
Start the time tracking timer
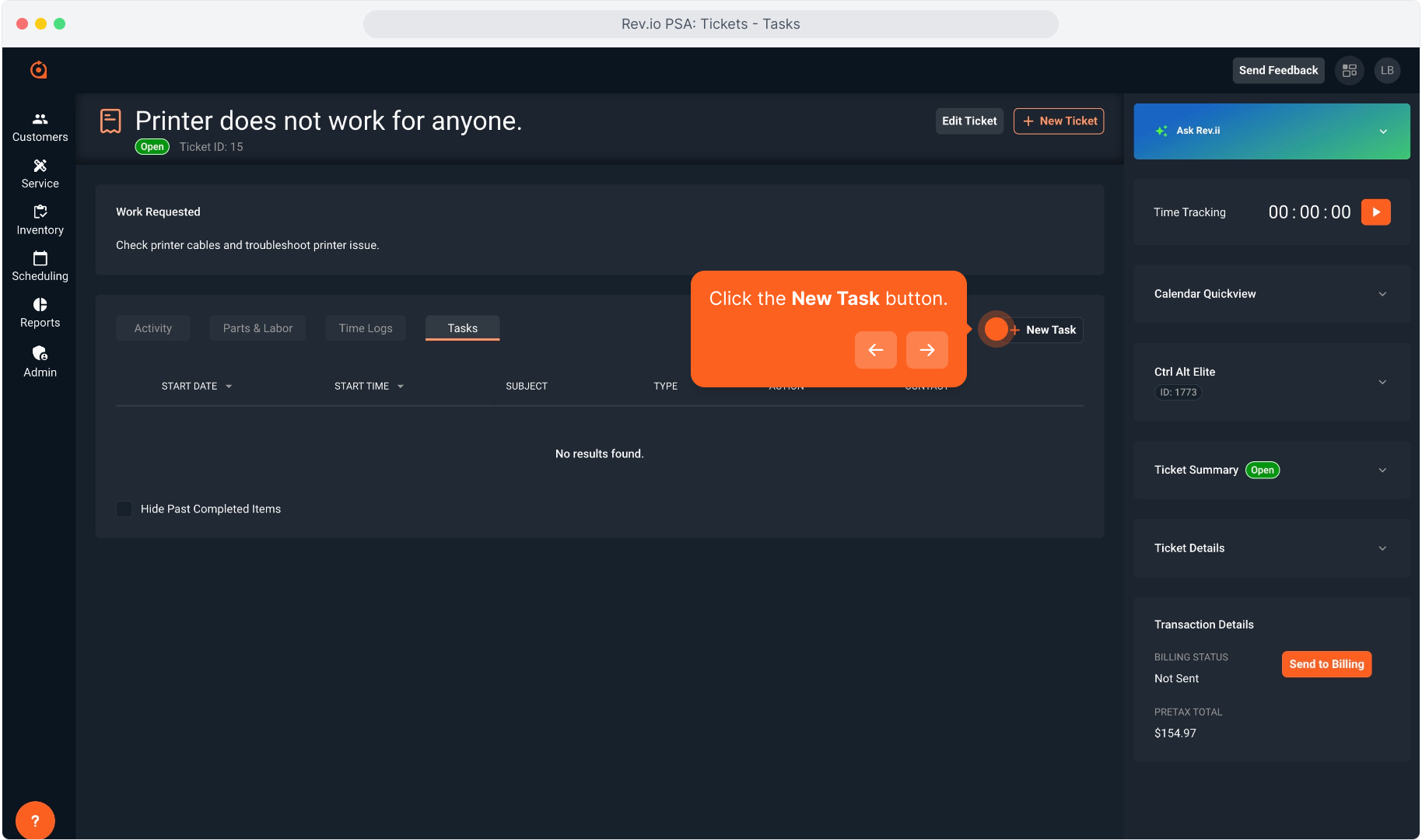click(x=1375, y=212)
